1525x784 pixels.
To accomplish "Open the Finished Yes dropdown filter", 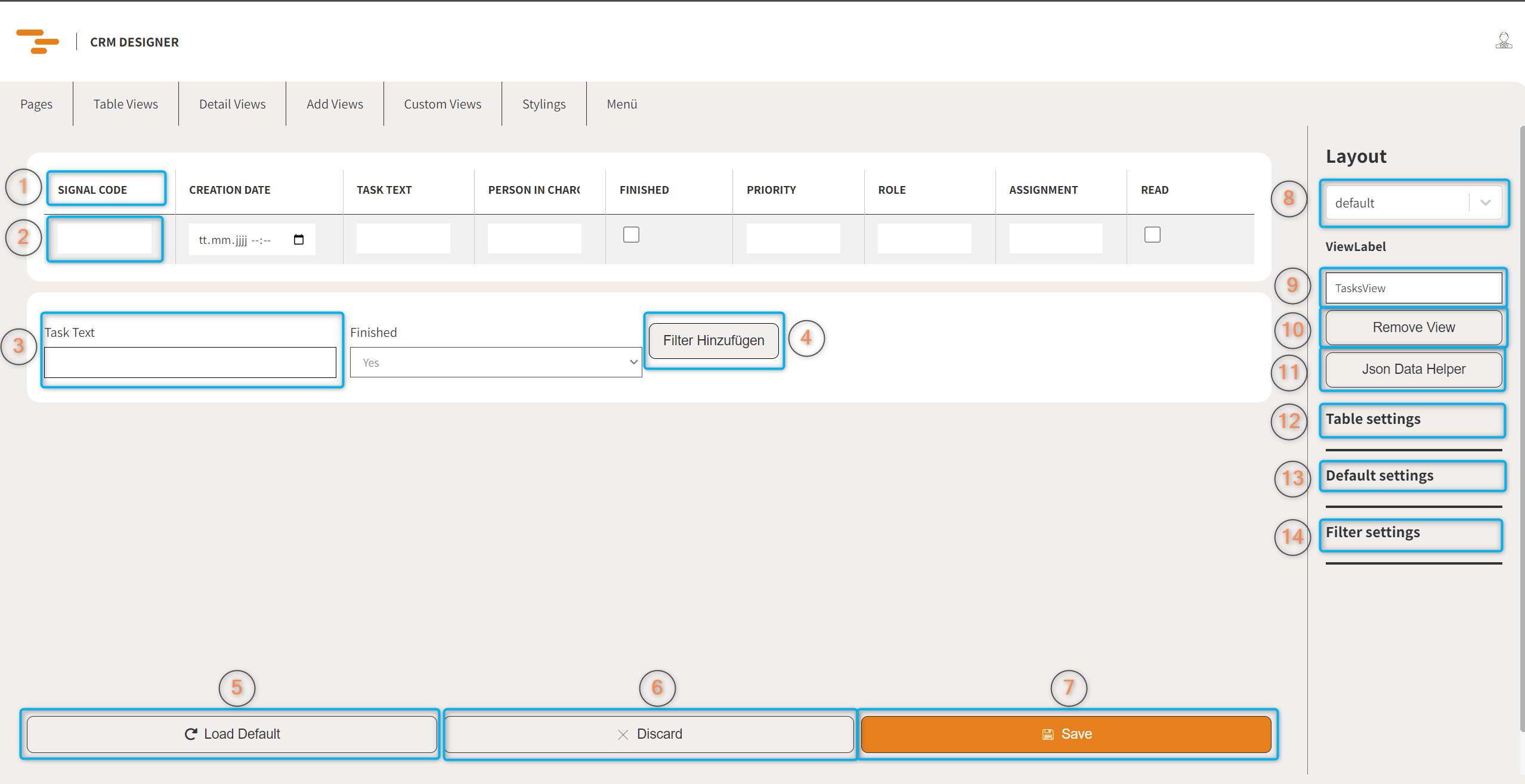I will pyautogui.click(x=496, y=362).
